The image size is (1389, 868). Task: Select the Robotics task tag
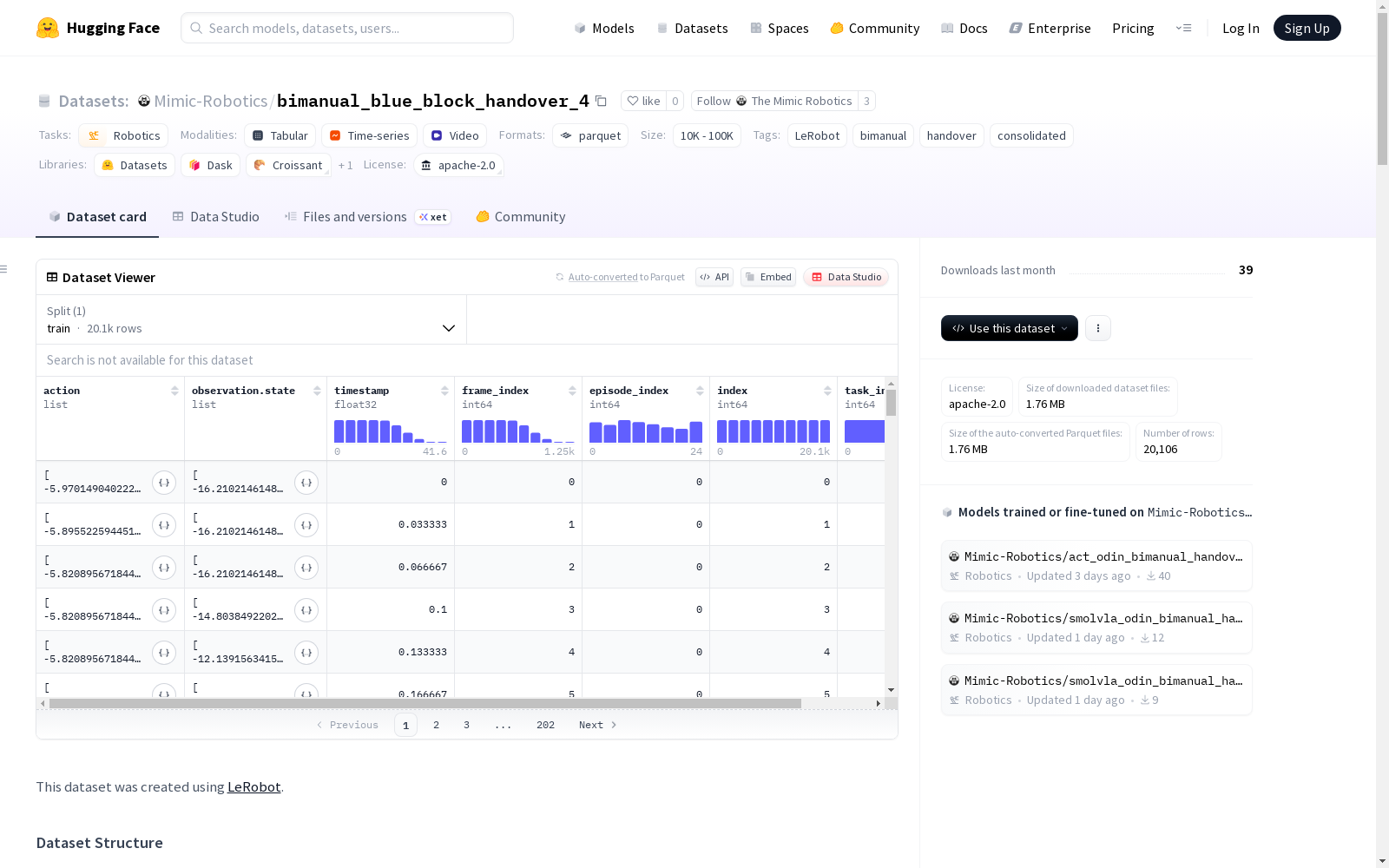pyautogui.click(x=123, y=135)
